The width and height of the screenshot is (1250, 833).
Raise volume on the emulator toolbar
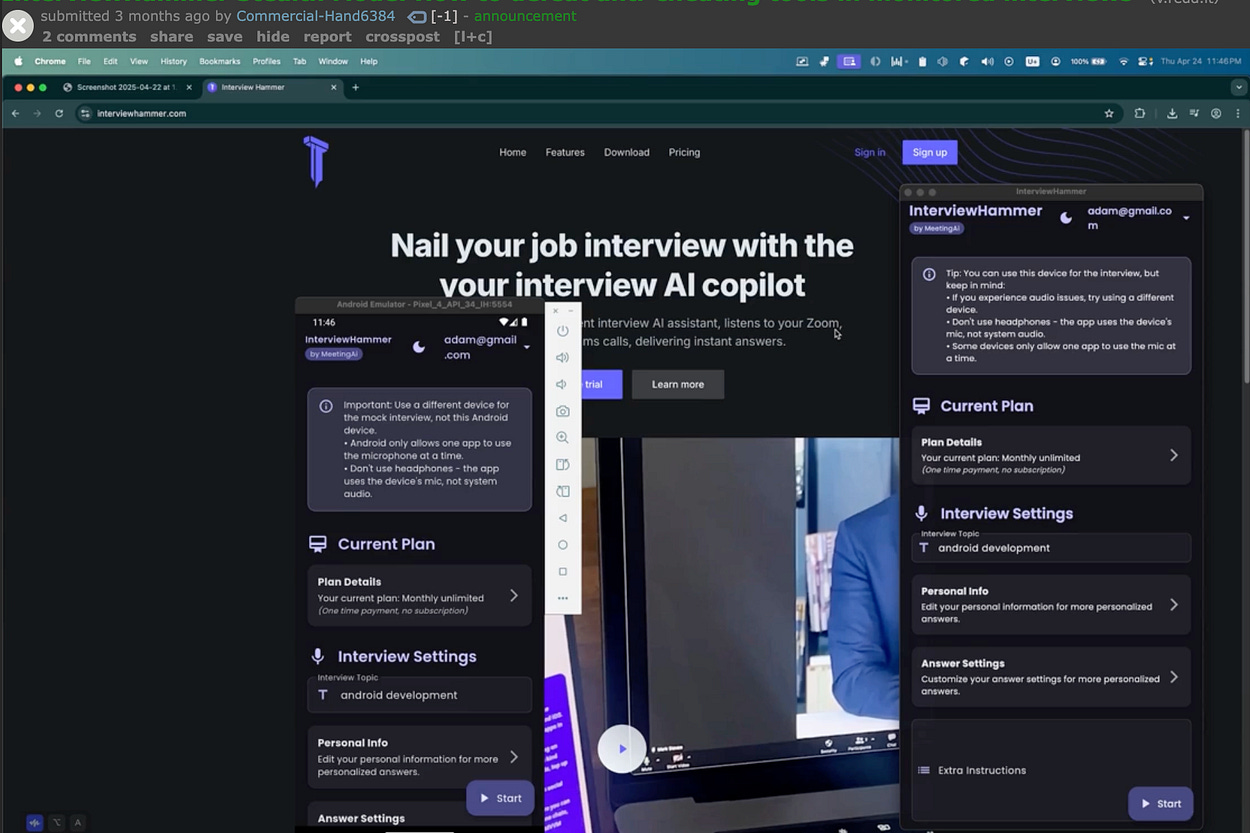click(563, 357)
